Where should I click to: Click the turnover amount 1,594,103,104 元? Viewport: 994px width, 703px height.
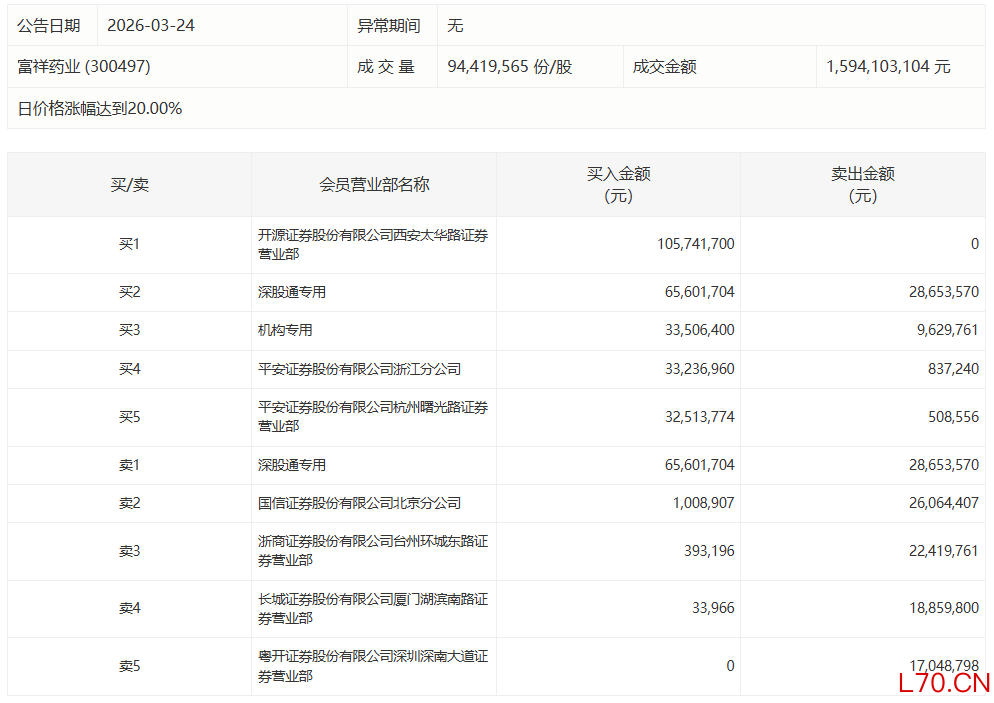click(x=888, y=67)
